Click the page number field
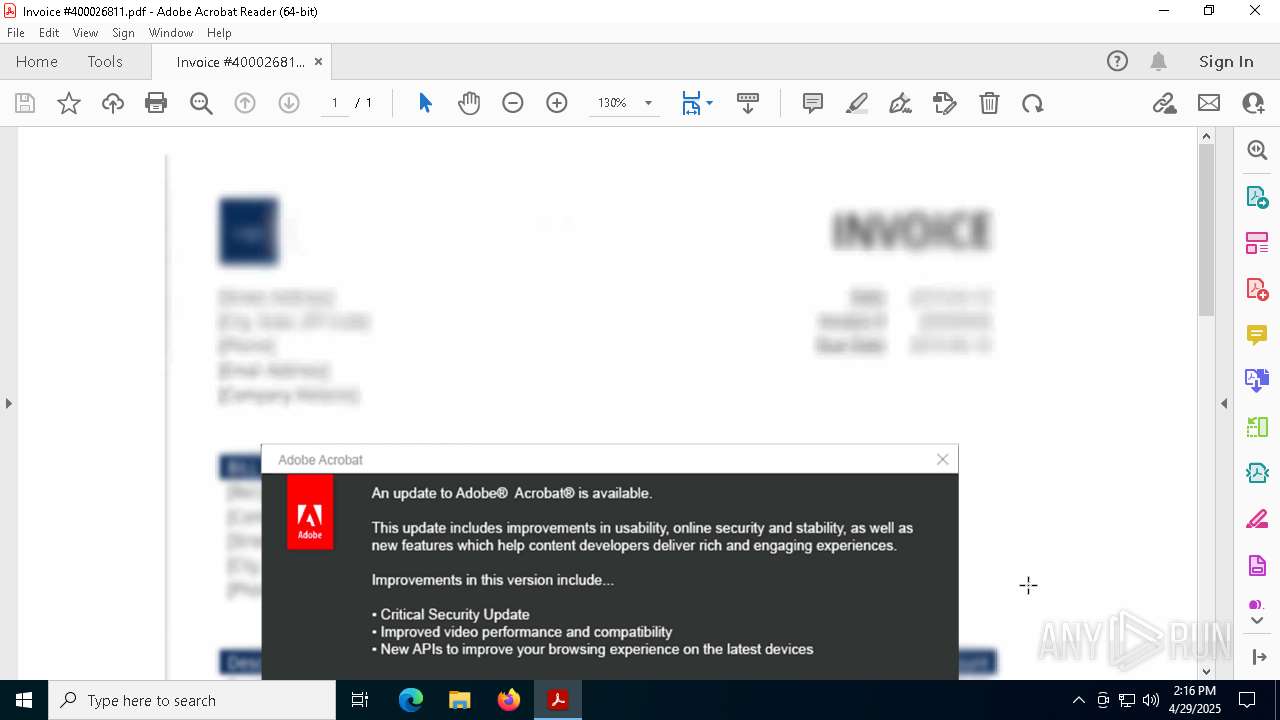Screen dimensions: 1280x720 [335, 103]
